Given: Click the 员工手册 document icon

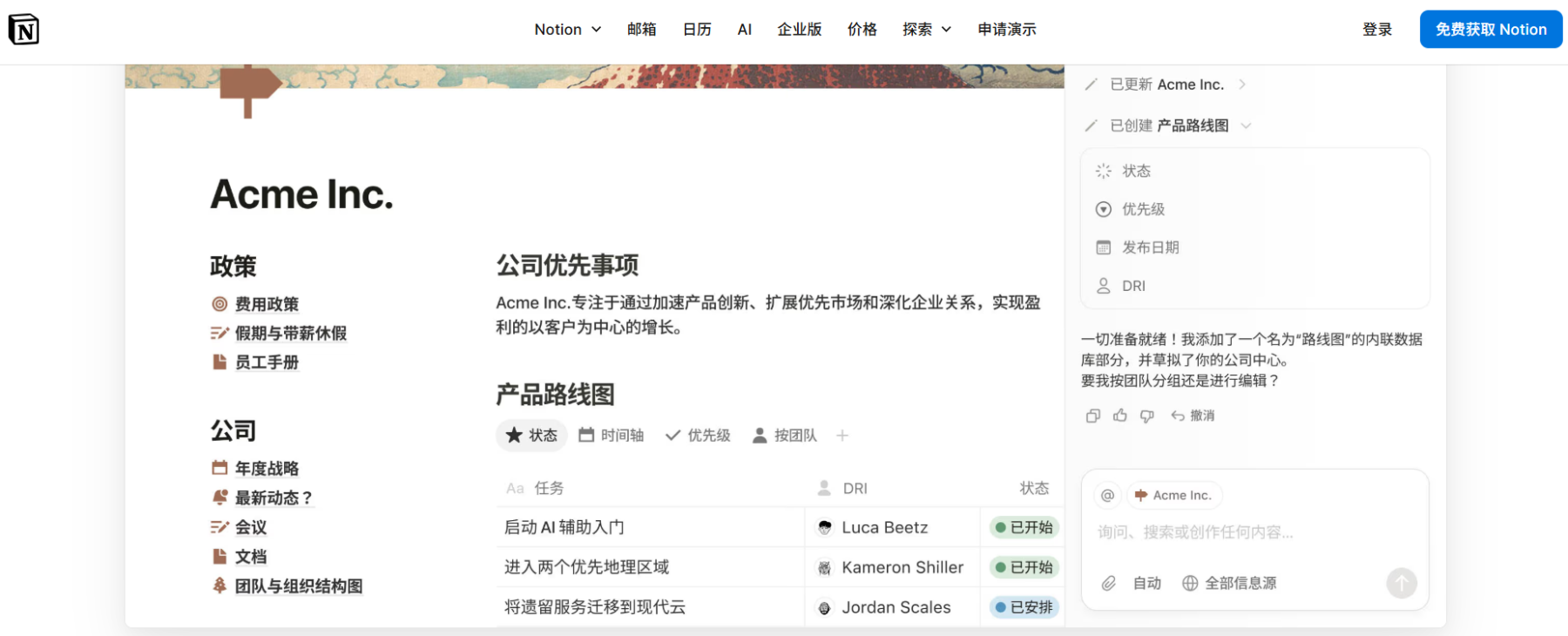Looking at the screenshot, I should 220,362.
